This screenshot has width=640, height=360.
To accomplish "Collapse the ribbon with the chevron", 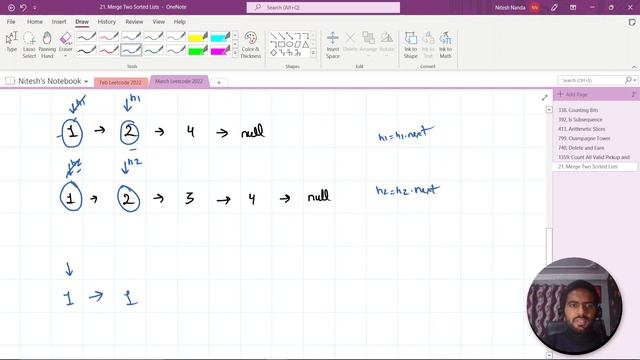I will [x=634, y=67].
